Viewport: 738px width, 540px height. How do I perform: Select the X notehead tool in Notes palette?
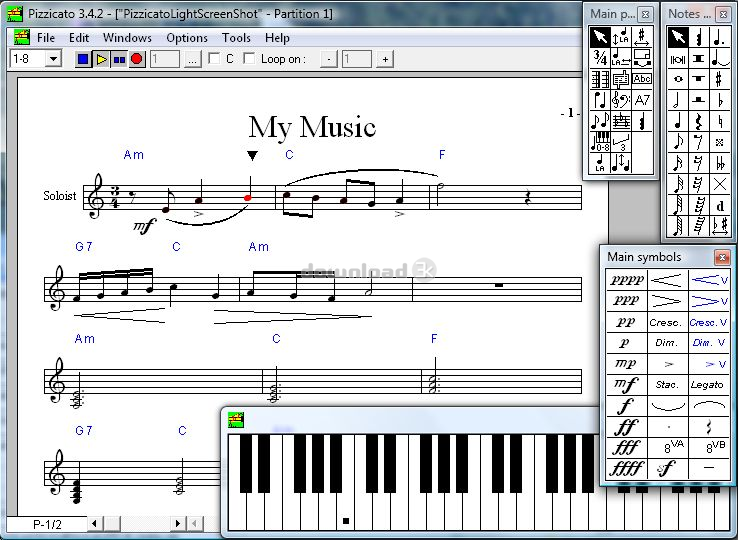(719, 184)
